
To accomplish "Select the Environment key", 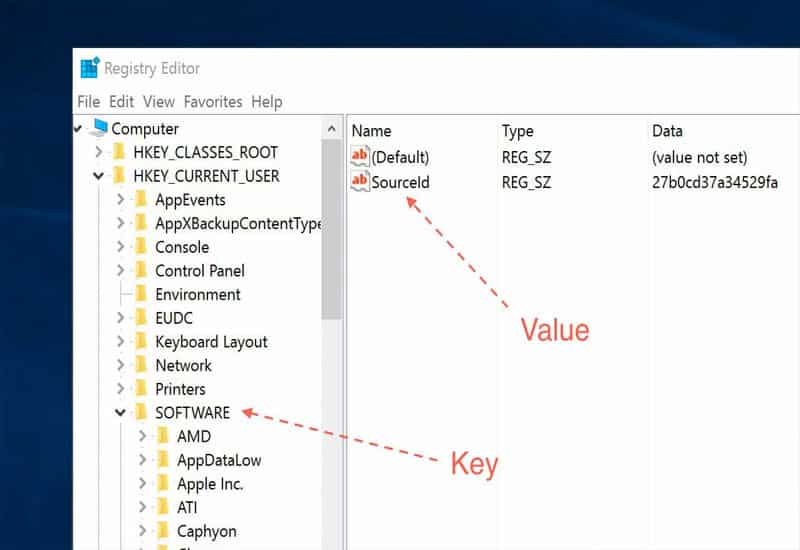I will click(x=197, y=295).
